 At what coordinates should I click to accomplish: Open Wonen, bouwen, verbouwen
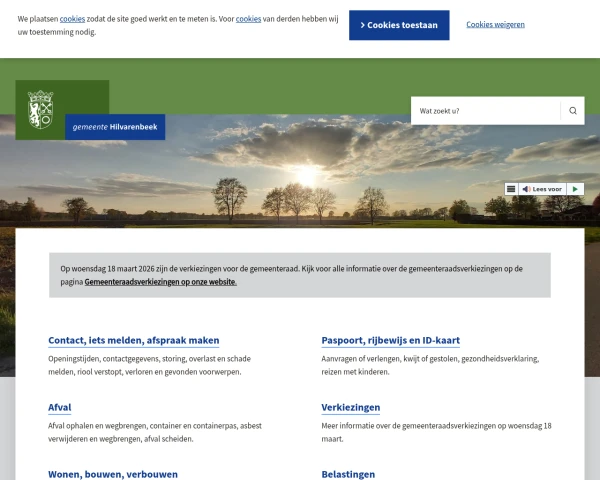[113, 474]
